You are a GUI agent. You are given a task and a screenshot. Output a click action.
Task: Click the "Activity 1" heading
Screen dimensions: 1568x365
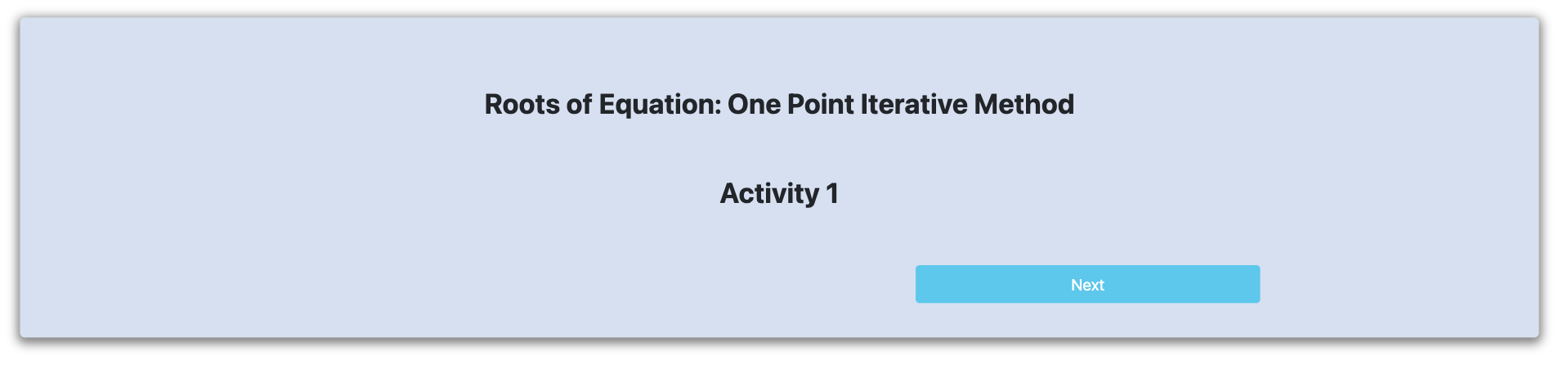point(779,194)
